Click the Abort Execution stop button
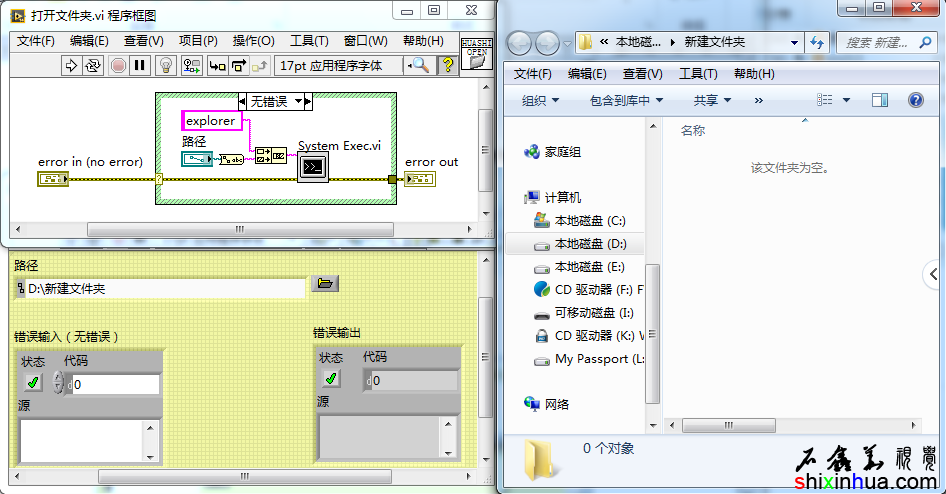 (x=118, y=65)
